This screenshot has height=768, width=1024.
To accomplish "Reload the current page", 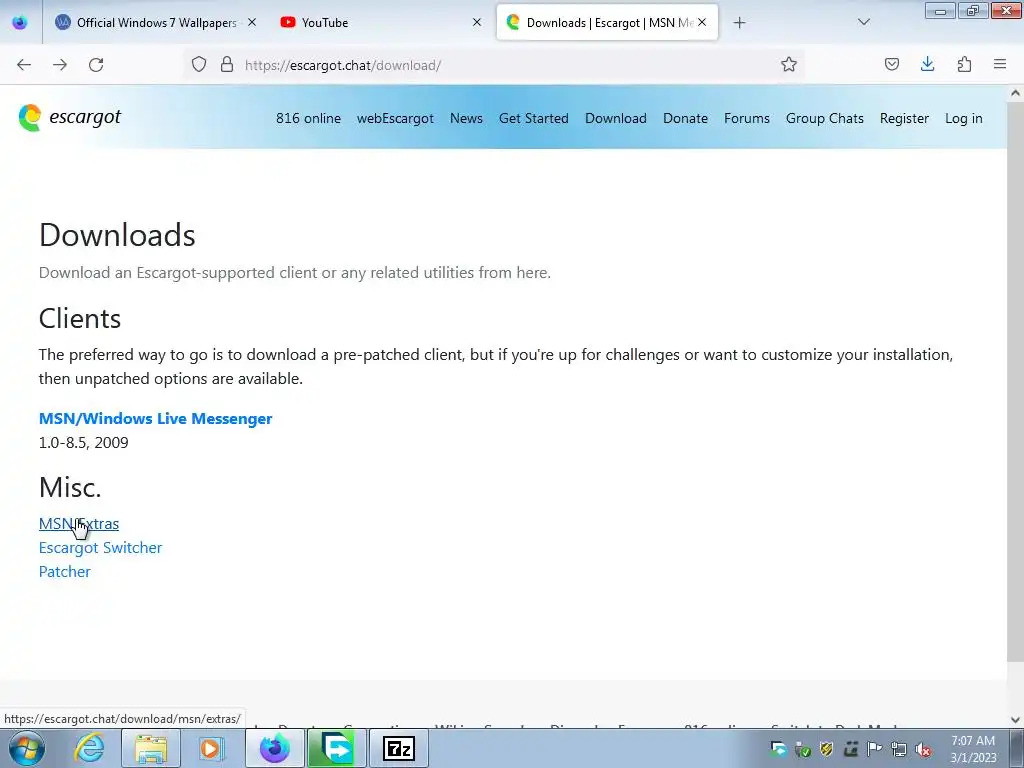I will (96, 65).
